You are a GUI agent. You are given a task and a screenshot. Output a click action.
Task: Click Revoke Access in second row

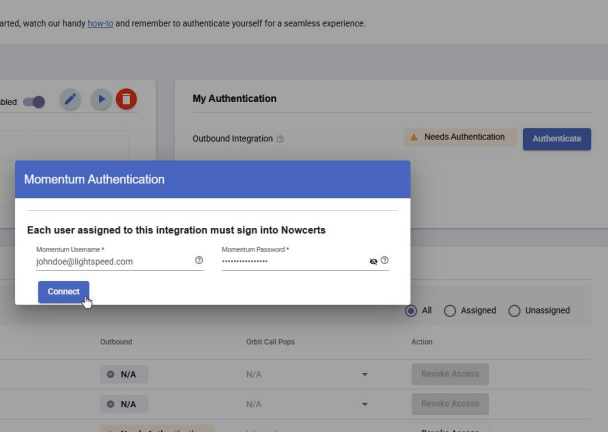pos(450,404)
